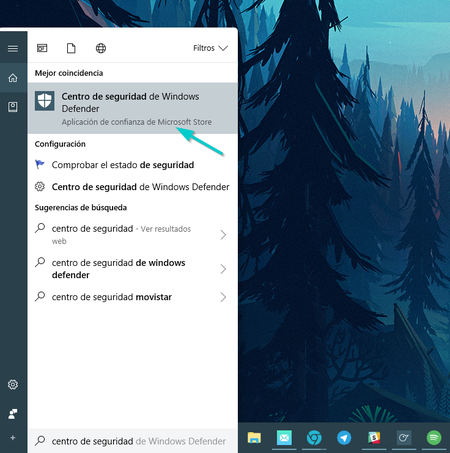The image size is (450, 453).
Task: Open the Filtros dropdown
Action: point(211,48)
